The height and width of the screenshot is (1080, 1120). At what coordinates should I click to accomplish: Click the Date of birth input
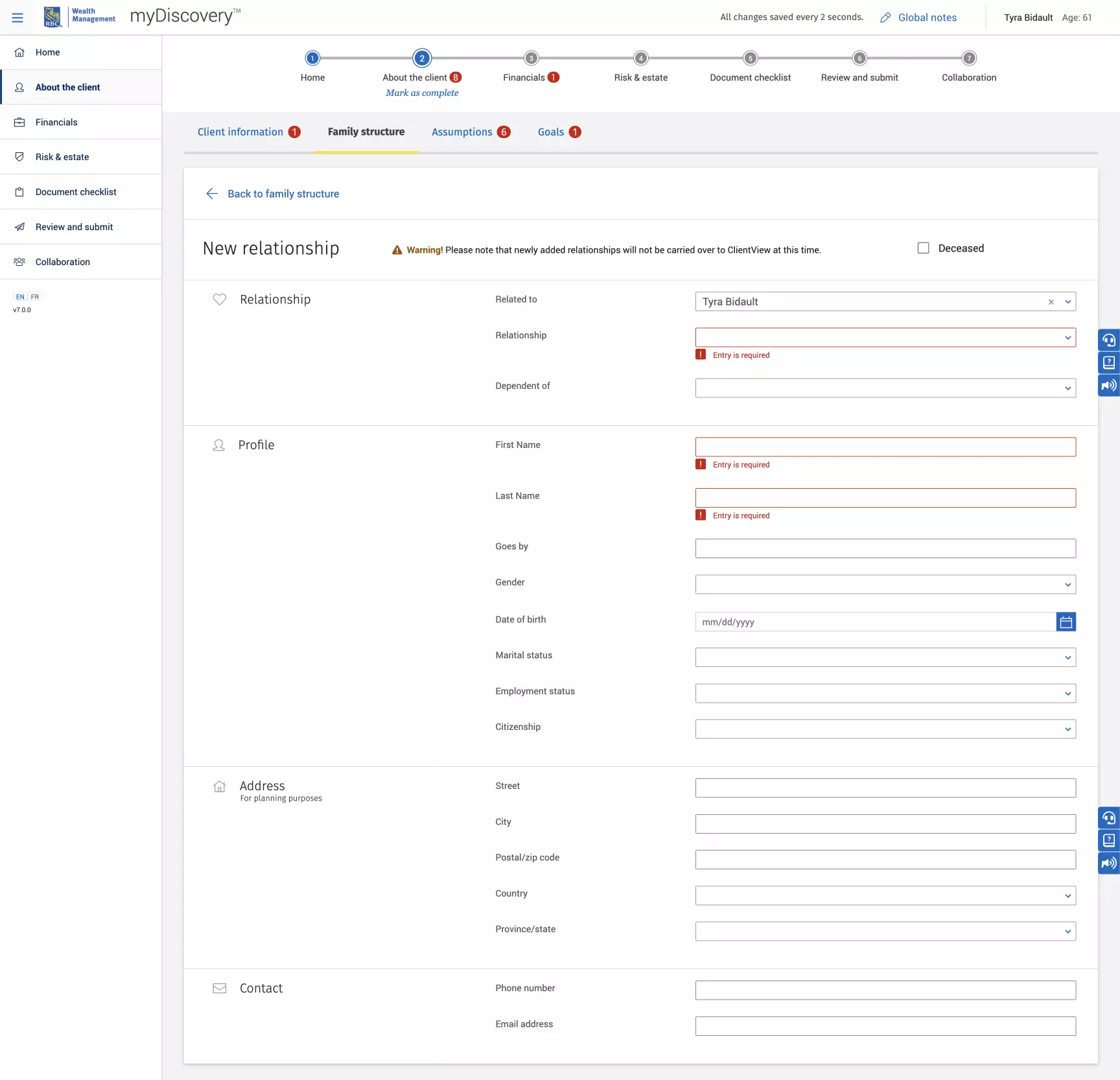(x=876, y=622)
